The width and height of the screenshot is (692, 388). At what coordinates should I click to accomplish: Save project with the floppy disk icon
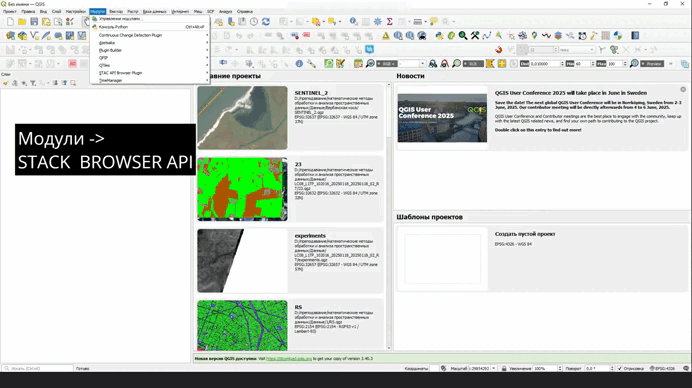click(34, 22)
